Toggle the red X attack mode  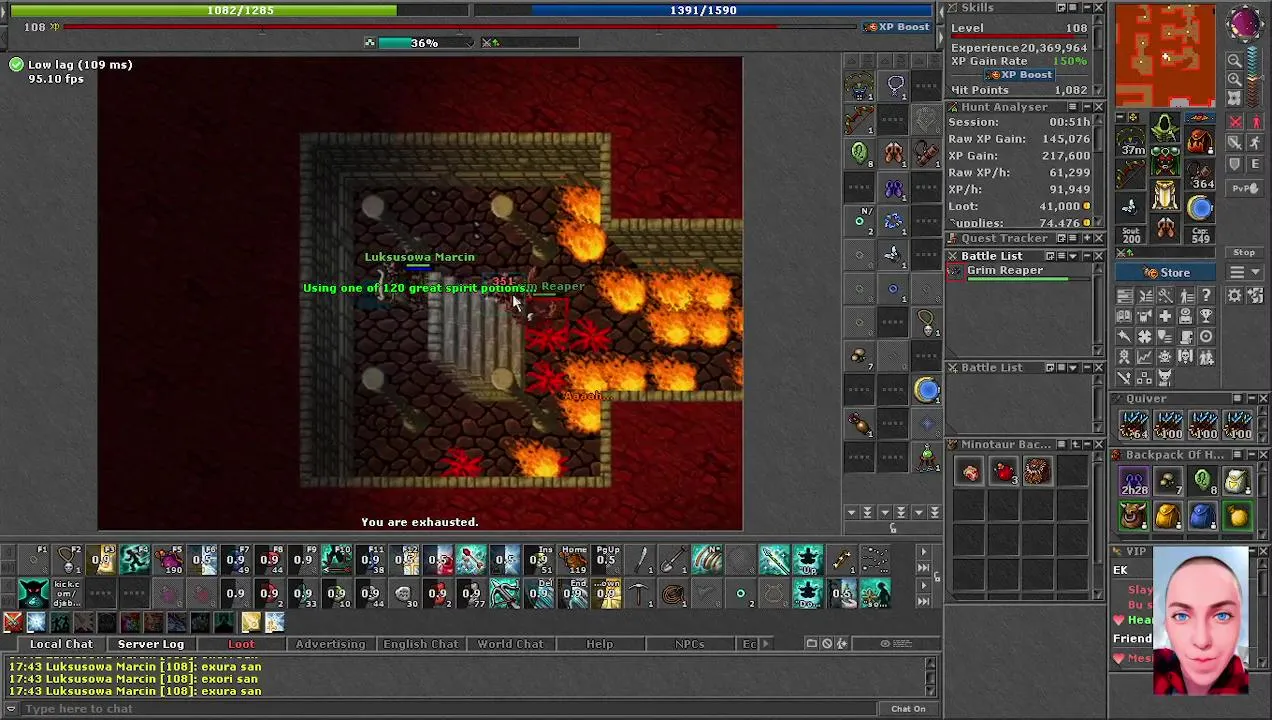[x=1236, y=121]
